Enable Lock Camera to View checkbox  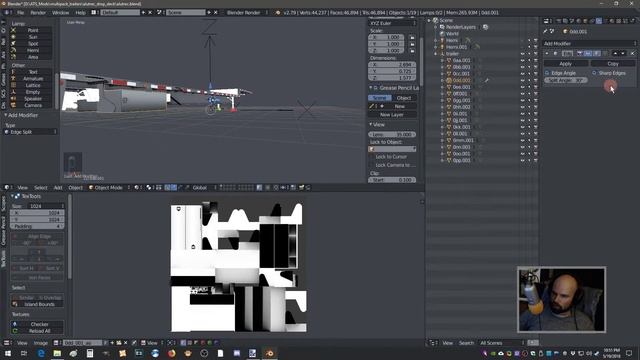click(x=371, y=165)
